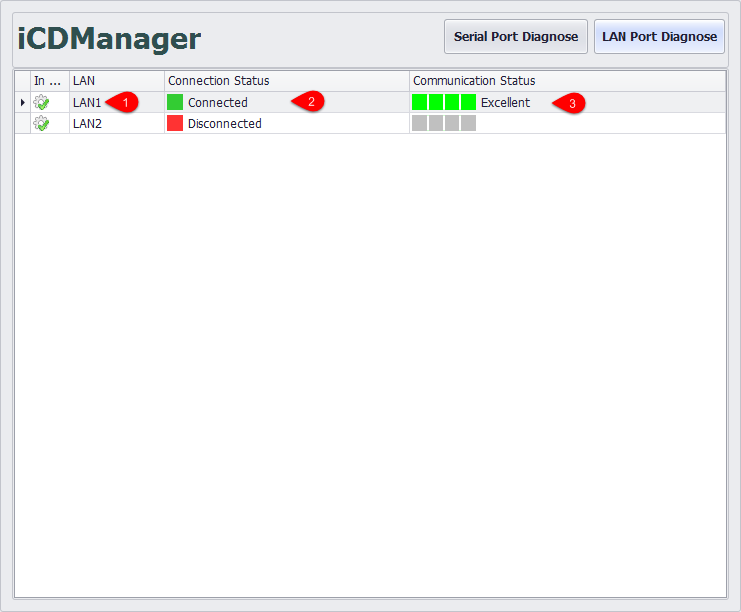Click the gear icon in the LAN2 row
The width and height of the screenshot is (741, 612).
41,123
